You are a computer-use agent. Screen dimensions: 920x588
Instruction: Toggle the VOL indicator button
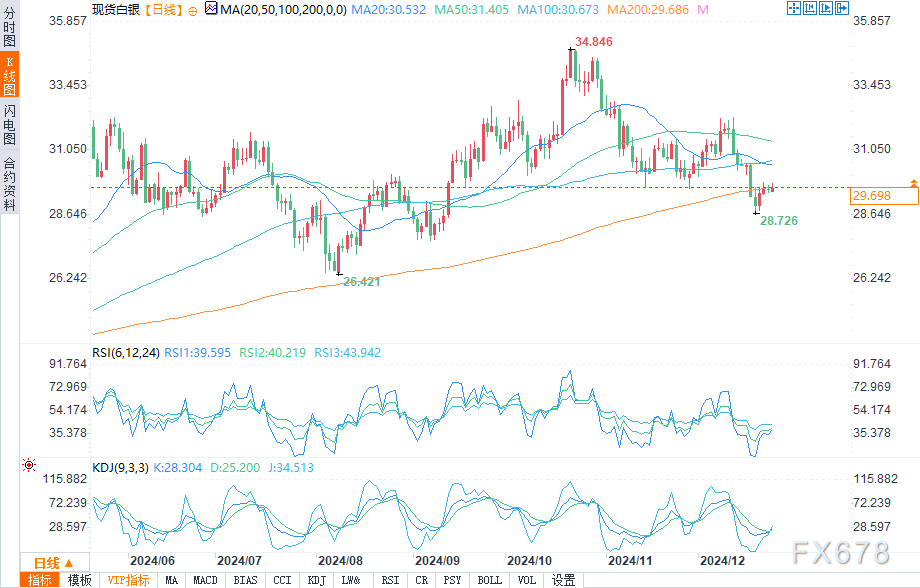[x=526, y=580]
